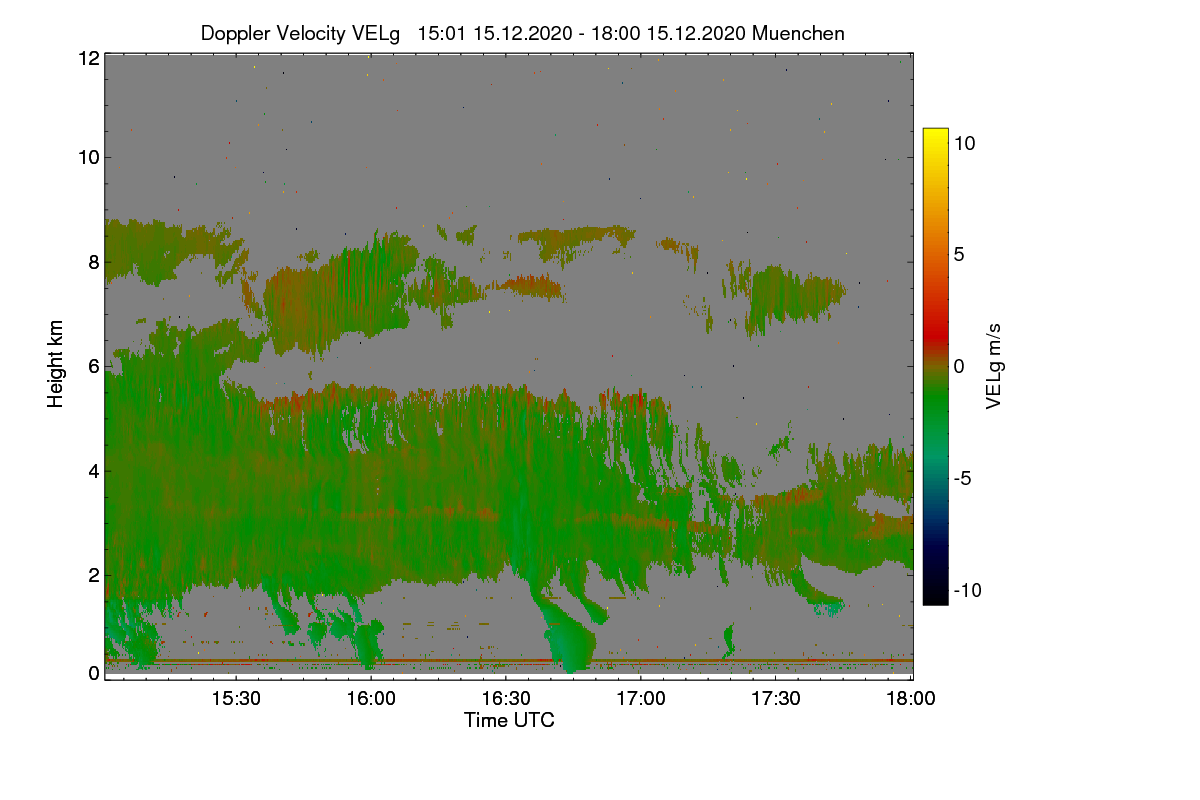The height and width of the screenshot is (800, 1200).
Task: Click the 15:30 time axis label
Action: [x=236, y=699]
